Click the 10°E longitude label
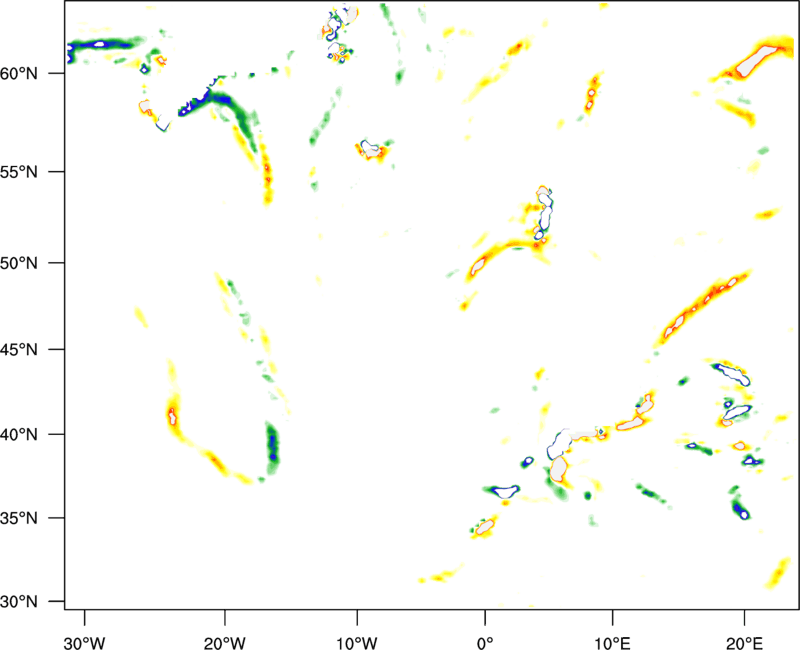Image resolution: width=800 pixels, height=650 pixels. [612, 643]
